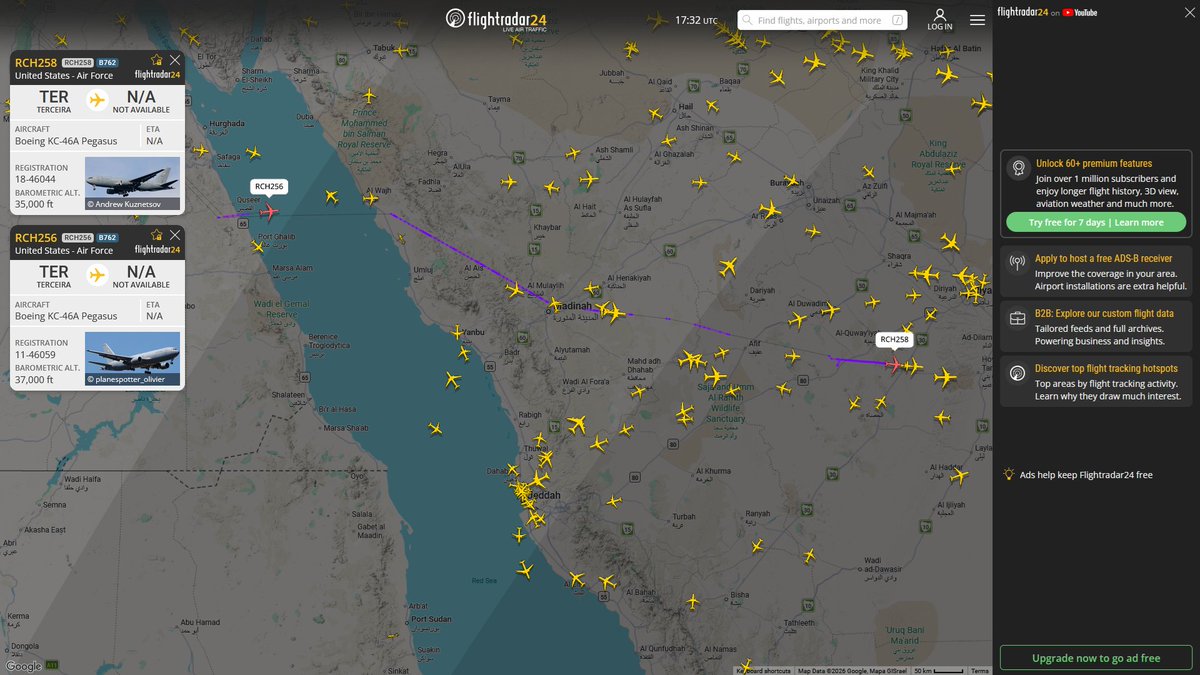Click the hotspots radar icon
The width and height of the screenshot is (1200, 675).
coord(1017,374)
